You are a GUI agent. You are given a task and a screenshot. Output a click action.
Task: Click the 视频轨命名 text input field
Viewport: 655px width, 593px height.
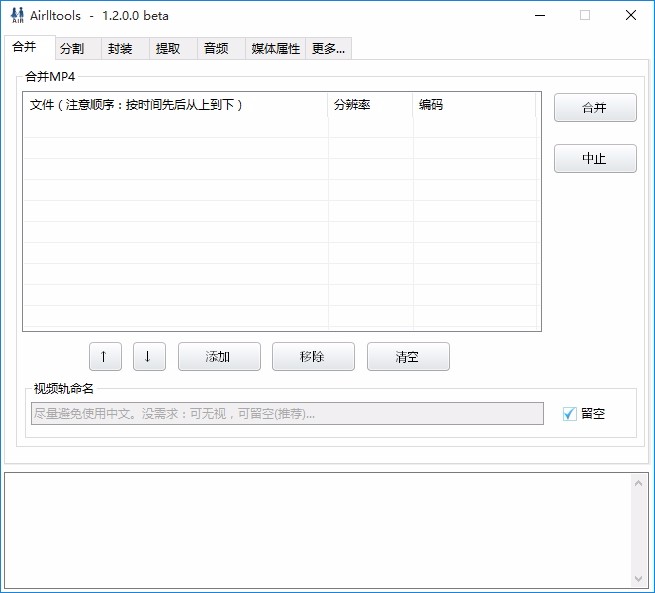287,413
